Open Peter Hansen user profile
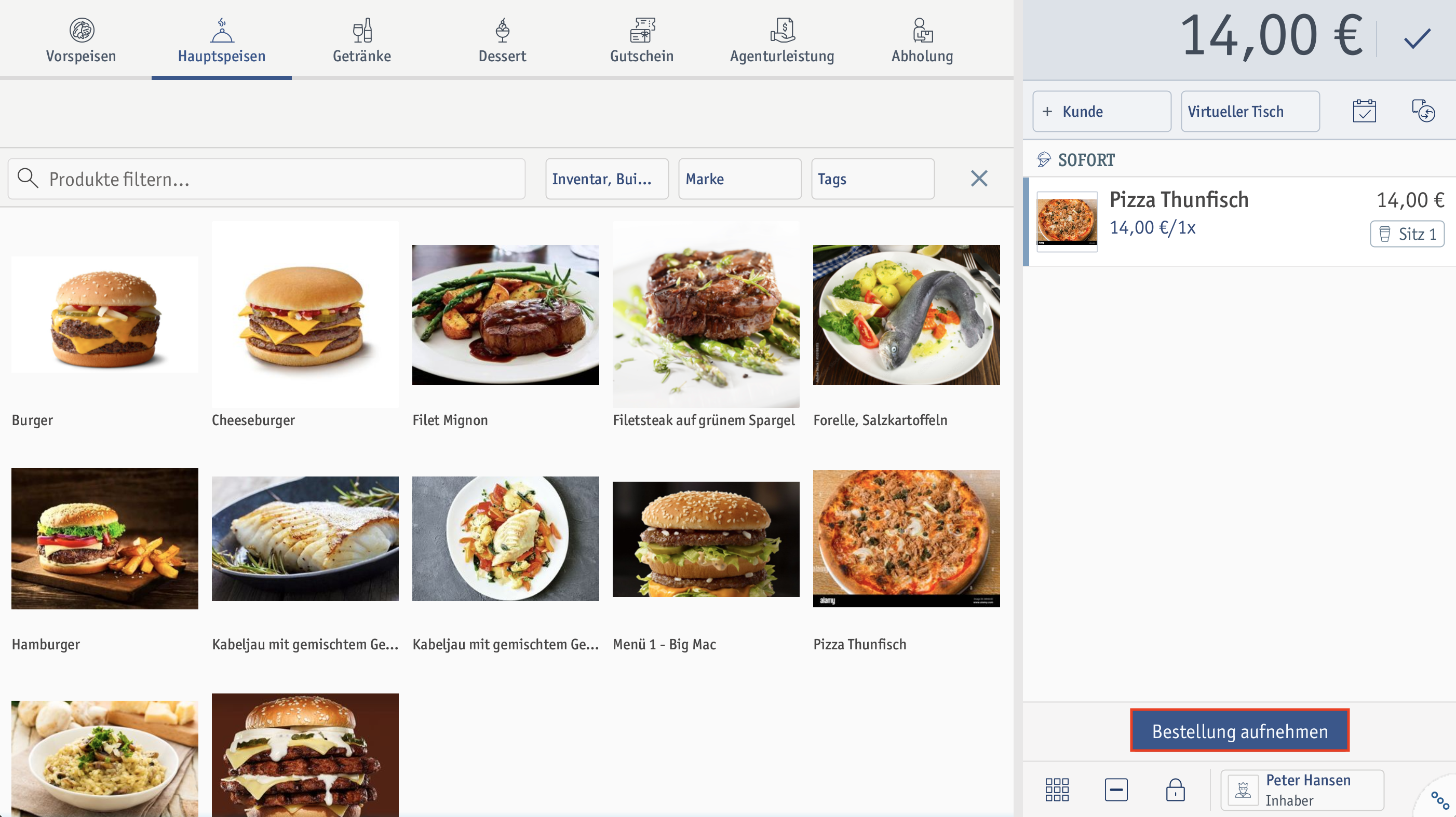This screenshot has height=817, width=1456. [1302, 790]
